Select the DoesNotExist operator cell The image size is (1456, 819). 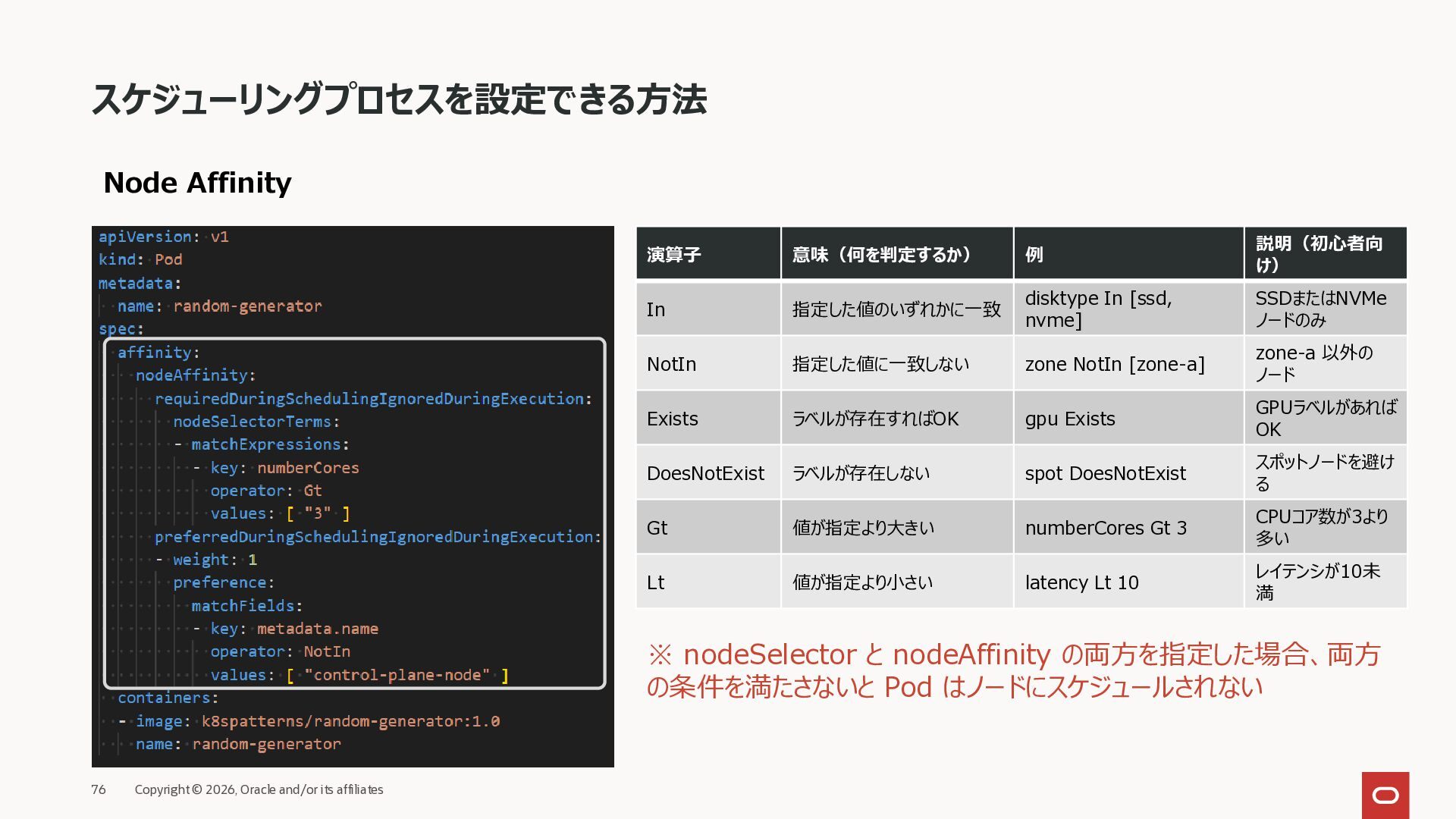tap(705, 473)
